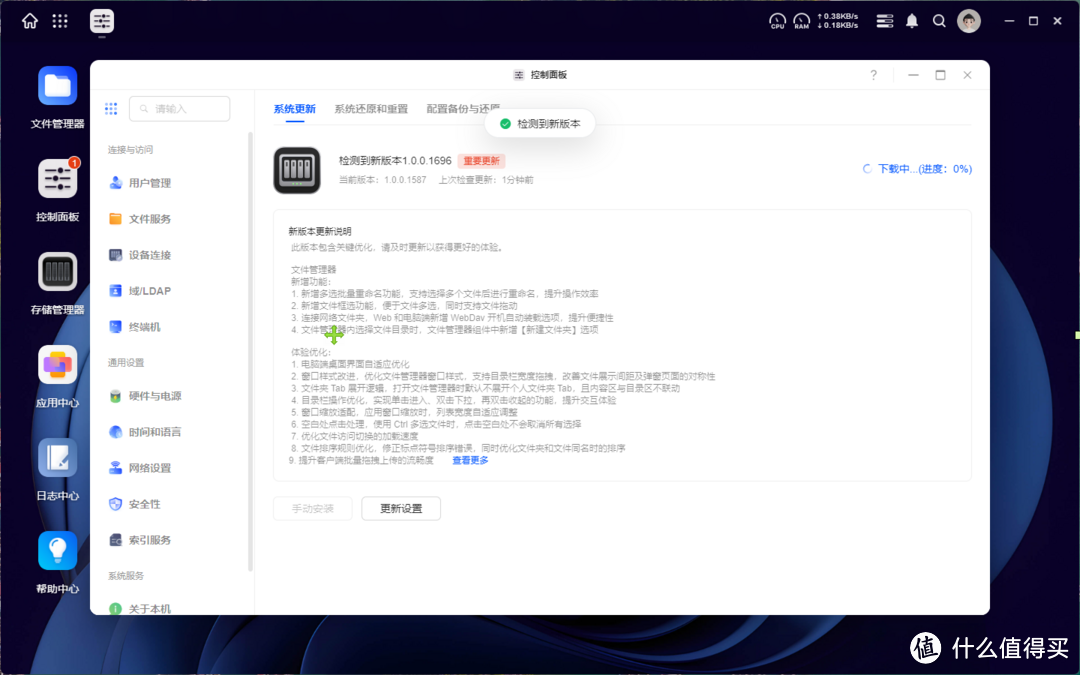The width and height of the screenshot is (1080, 675).
Task: Open the notification bell in the top bar
Action: click(911, 20)
